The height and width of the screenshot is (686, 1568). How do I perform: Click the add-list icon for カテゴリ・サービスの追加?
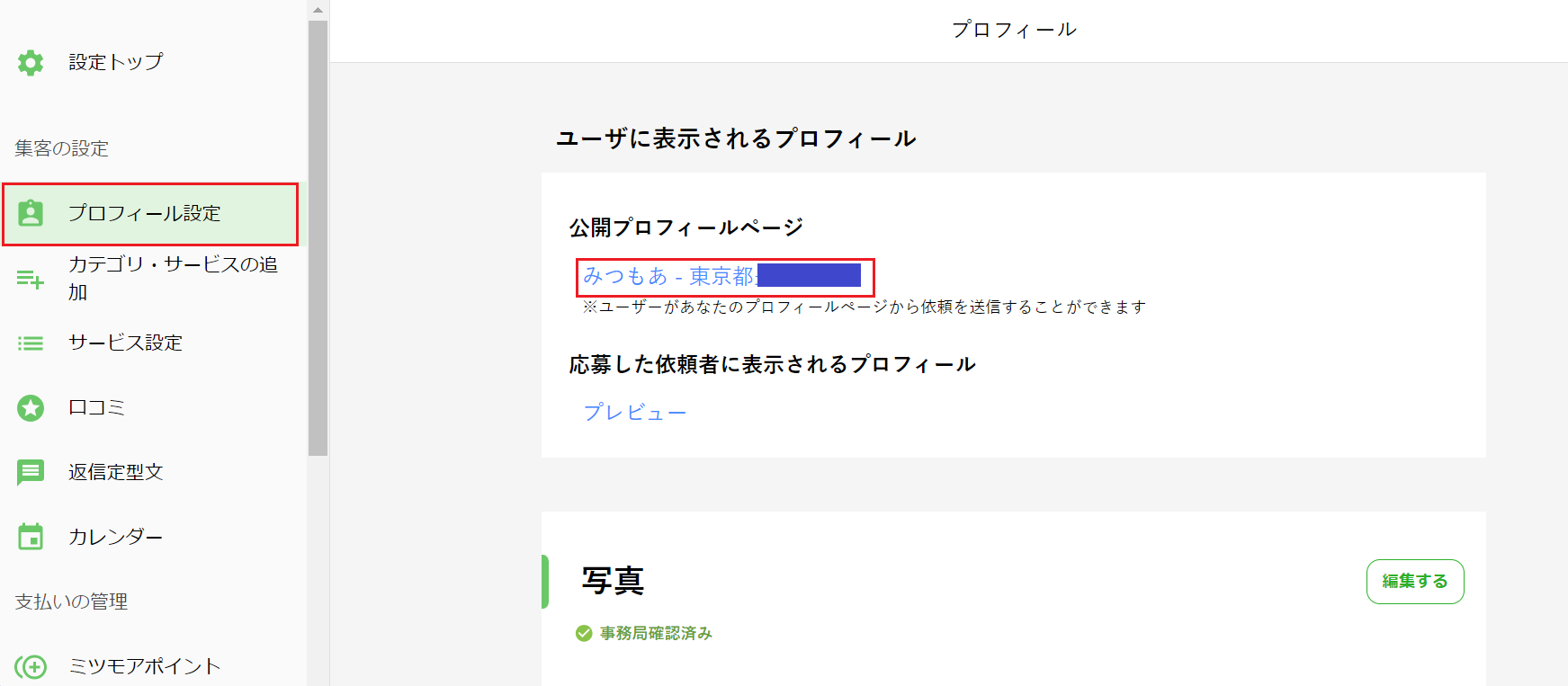(x=31, y=279)
